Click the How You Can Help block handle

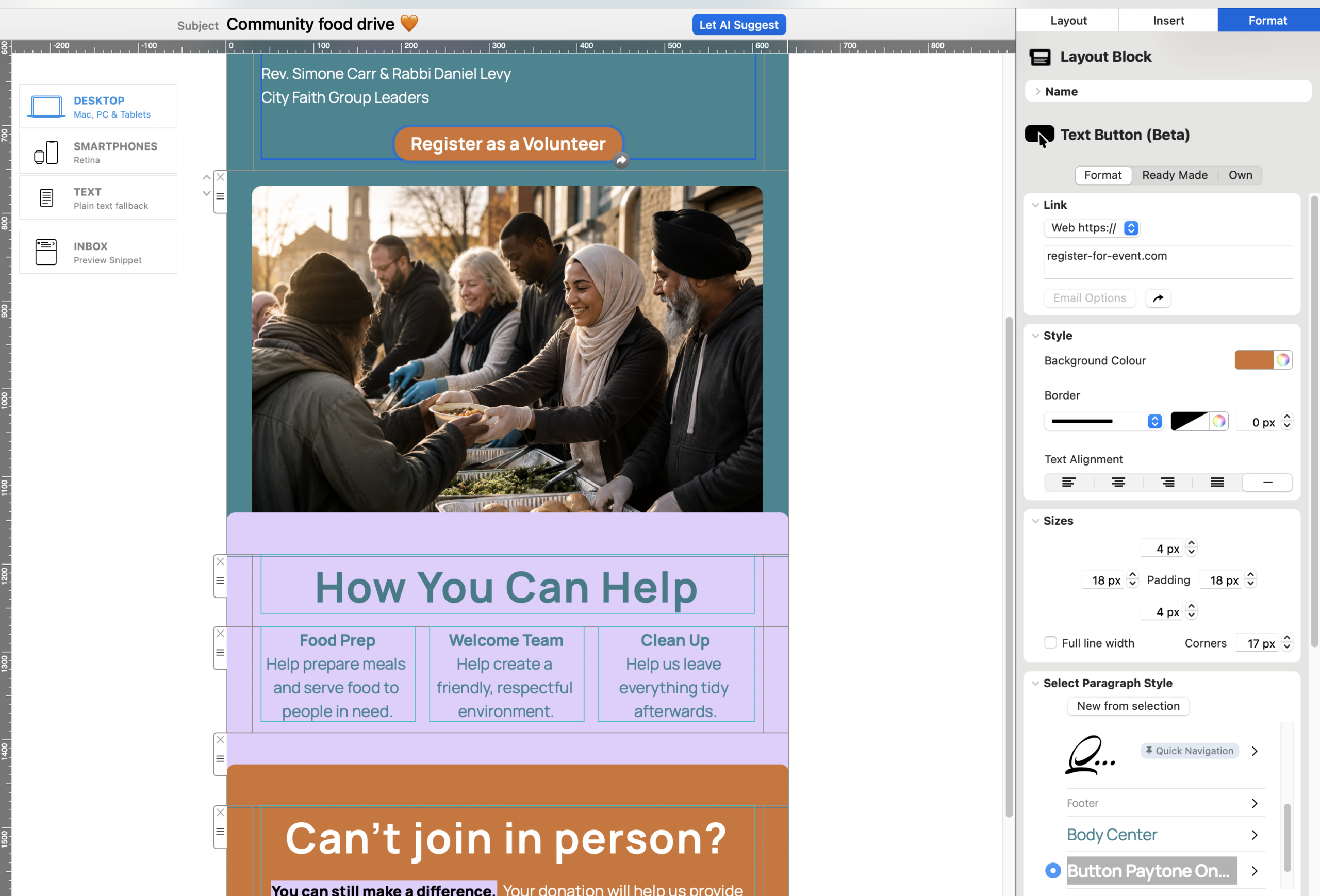coord(220,581)
